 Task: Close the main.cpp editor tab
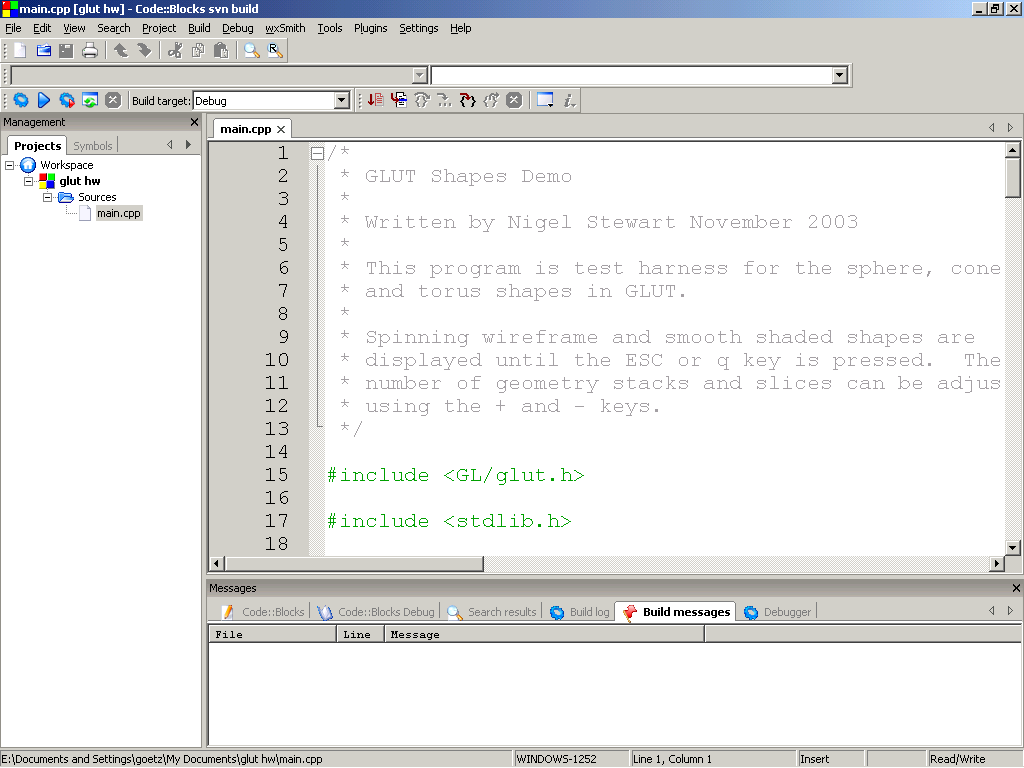tap(282, 129)
